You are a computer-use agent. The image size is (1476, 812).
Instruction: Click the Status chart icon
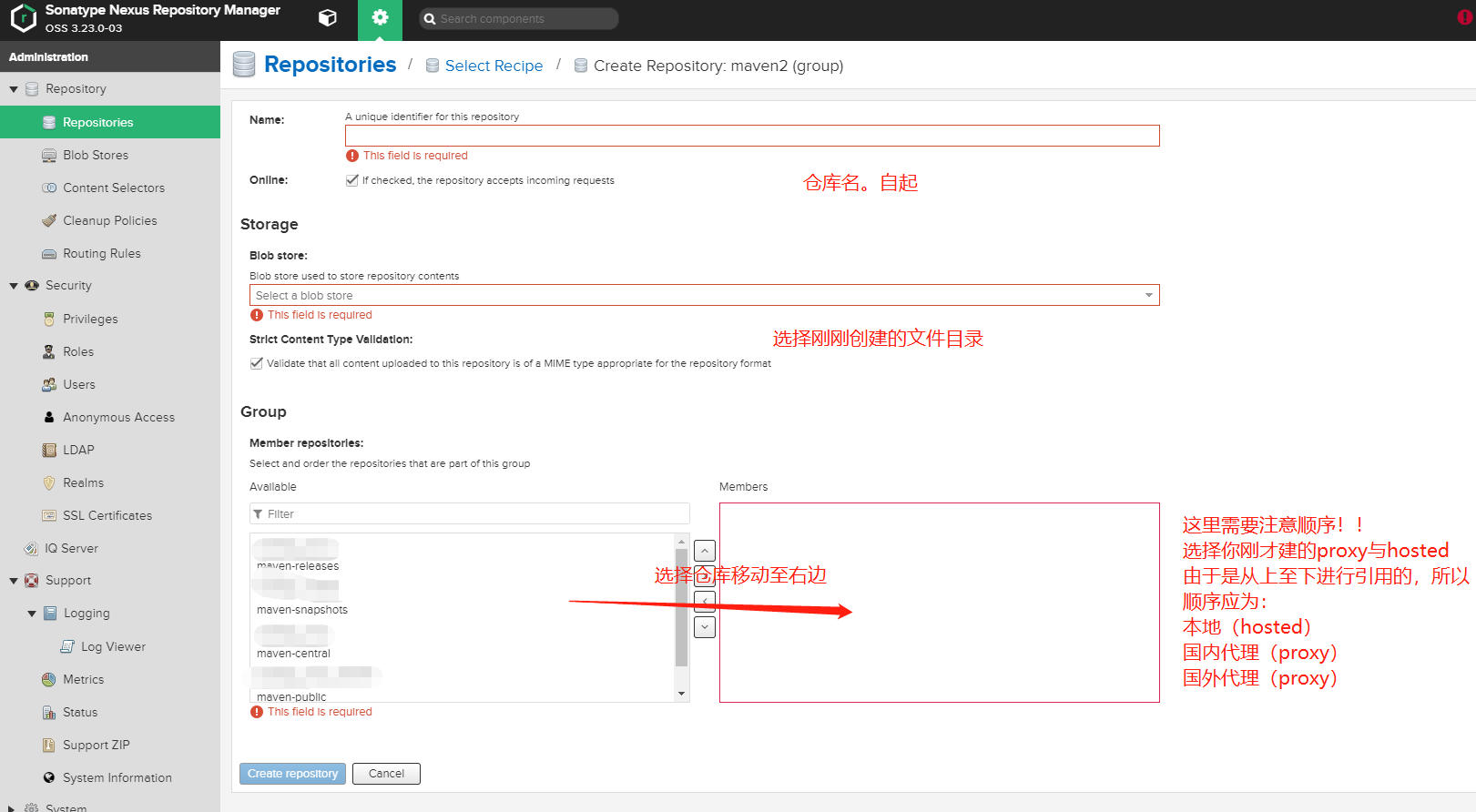pyautogui.click(x=49, y=713)
